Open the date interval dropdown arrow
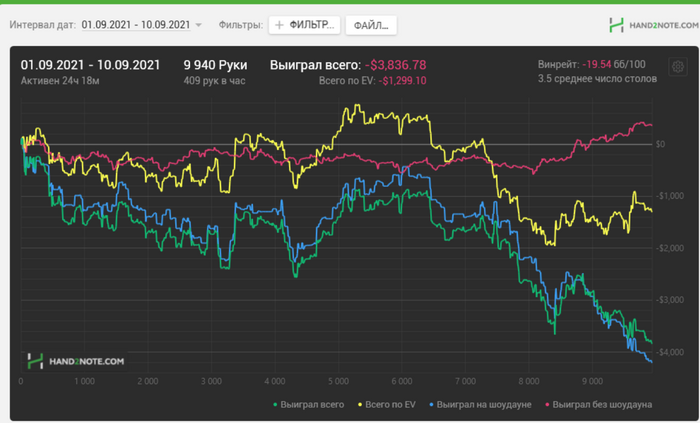Screen dimensions: 700x423 point(199,25)
